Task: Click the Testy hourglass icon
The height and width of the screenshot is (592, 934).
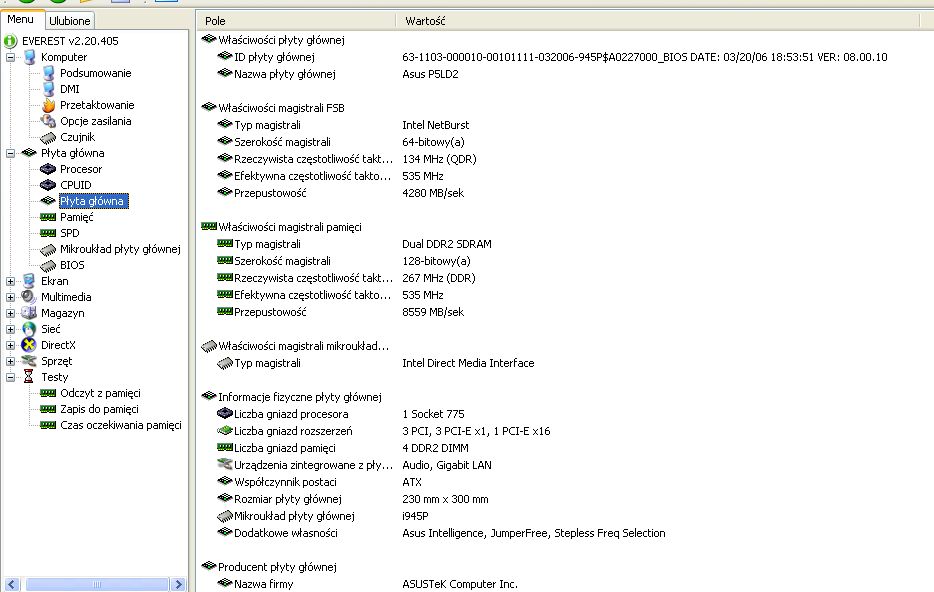Action: tap(29, 376)
